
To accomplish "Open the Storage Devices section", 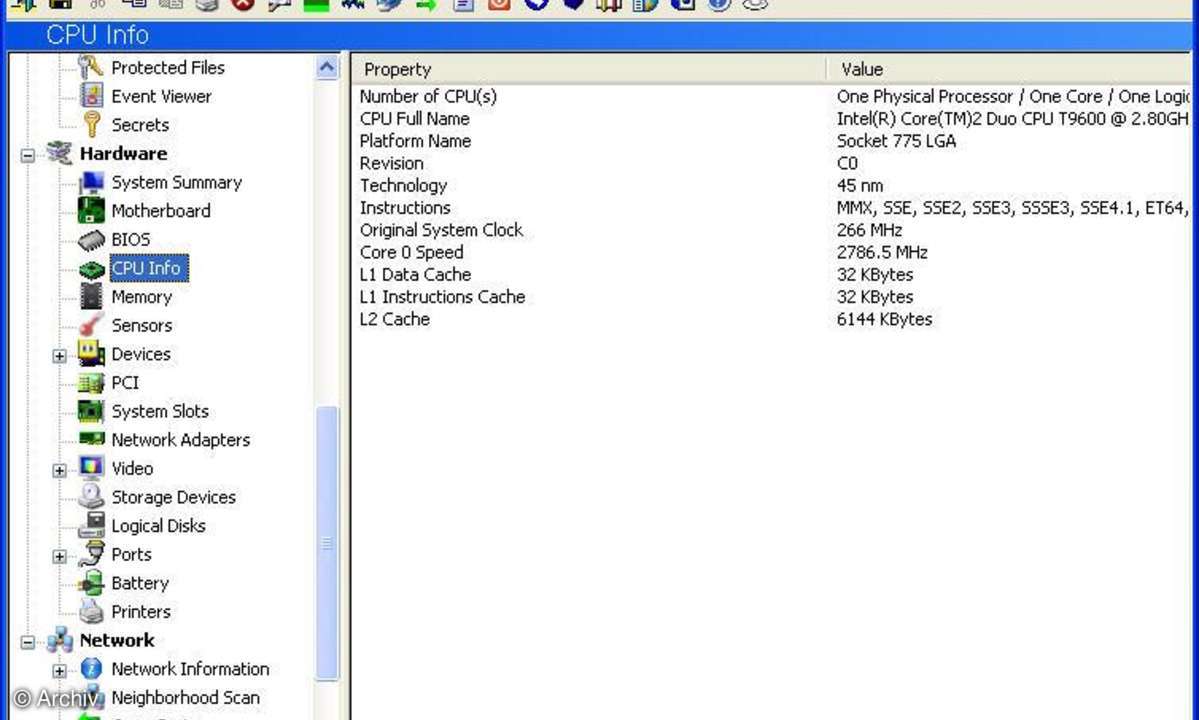I will click(x=174, y=498).
